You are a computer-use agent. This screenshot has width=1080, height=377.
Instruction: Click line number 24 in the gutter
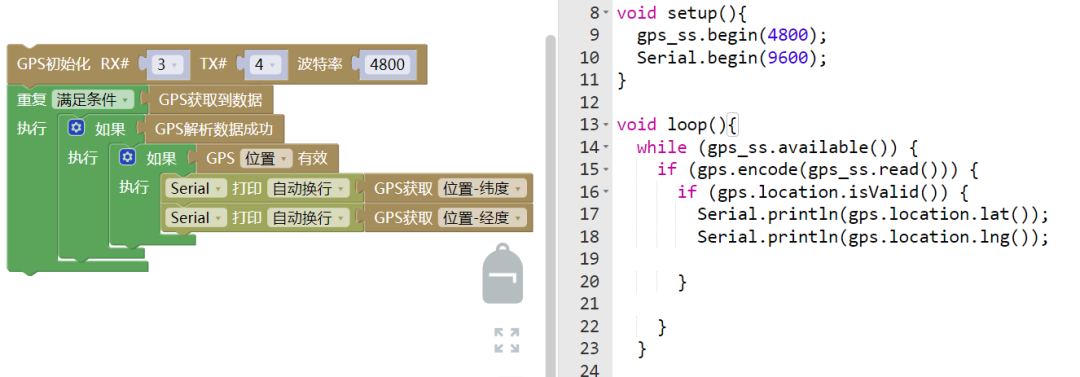(x=590, y=371)
